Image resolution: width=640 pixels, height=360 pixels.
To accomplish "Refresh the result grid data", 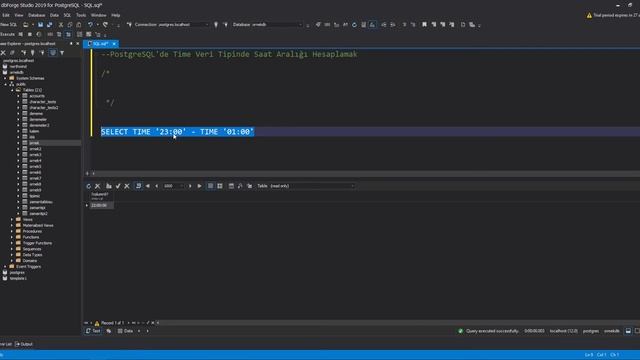I will click(89, 186).
